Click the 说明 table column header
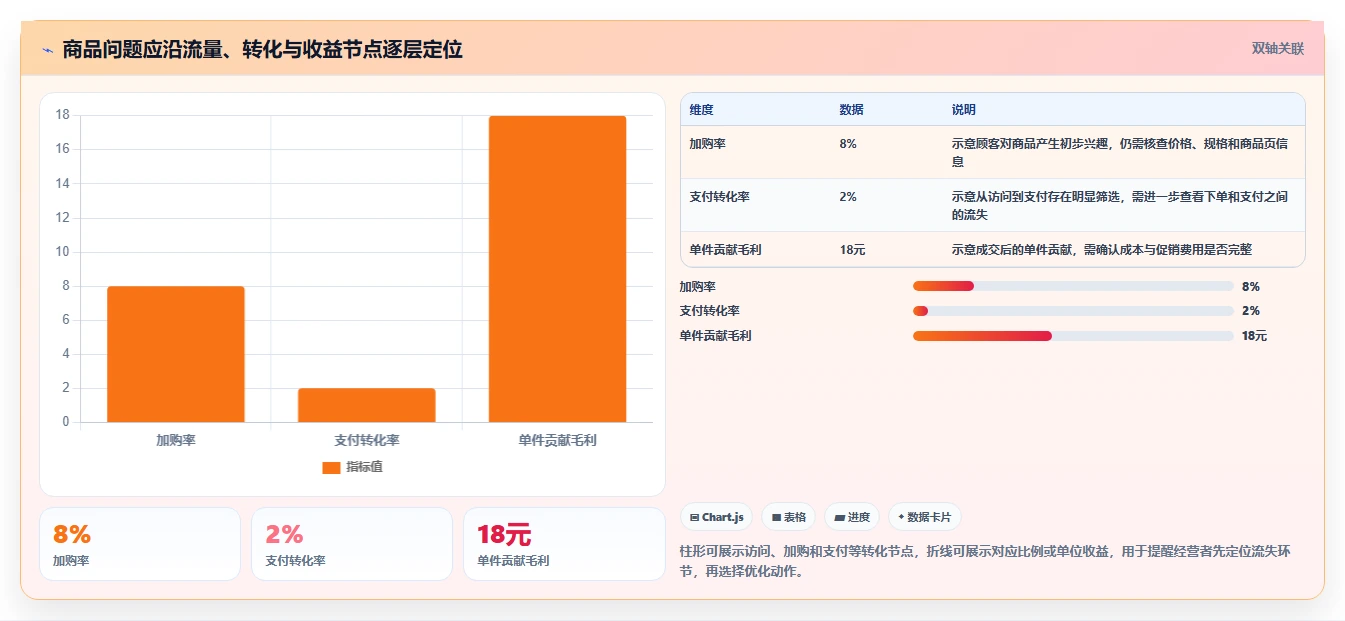This screenshot has height=621, width=1345. coord(964,110)
